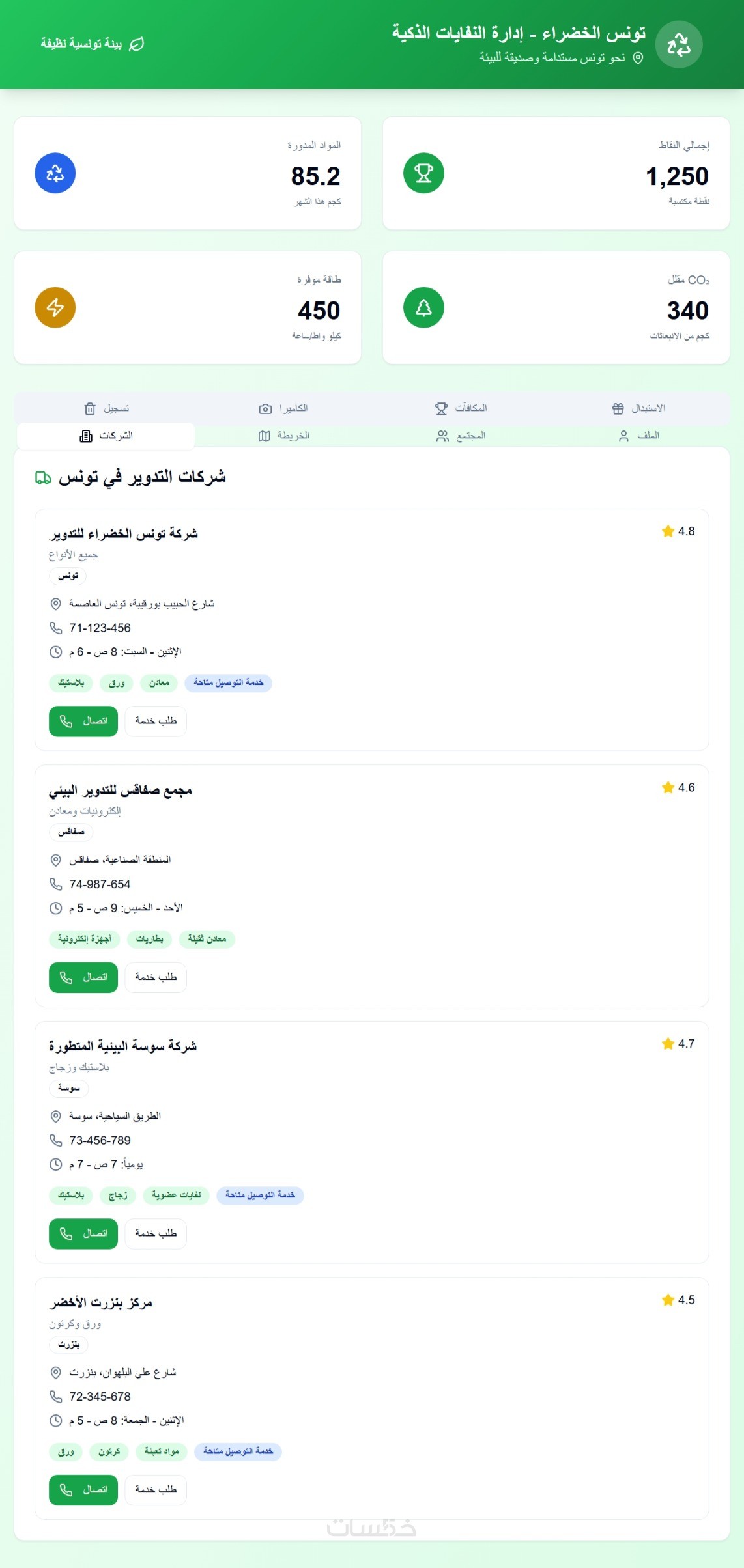Click the tree icon on CO₂ reduction card

tap(423, 307)
